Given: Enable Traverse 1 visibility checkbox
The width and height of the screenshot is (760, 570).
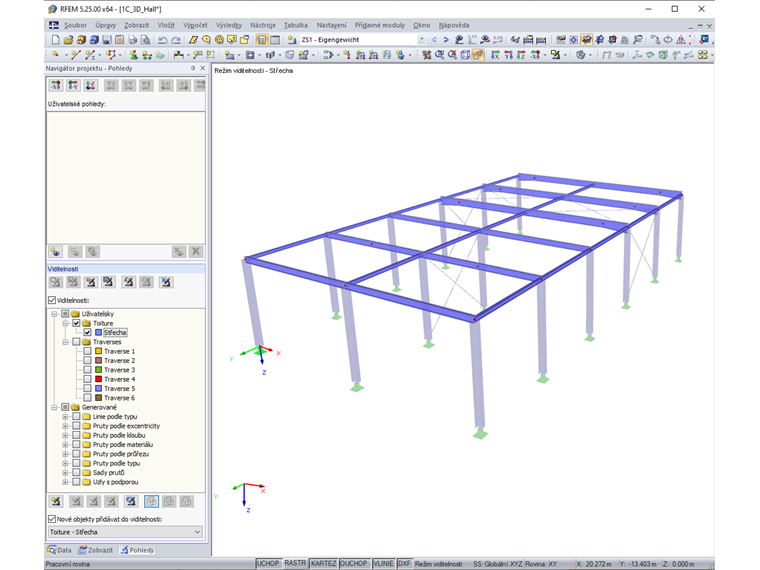Looking at the screenshot, I should click(x=87, y=351).
